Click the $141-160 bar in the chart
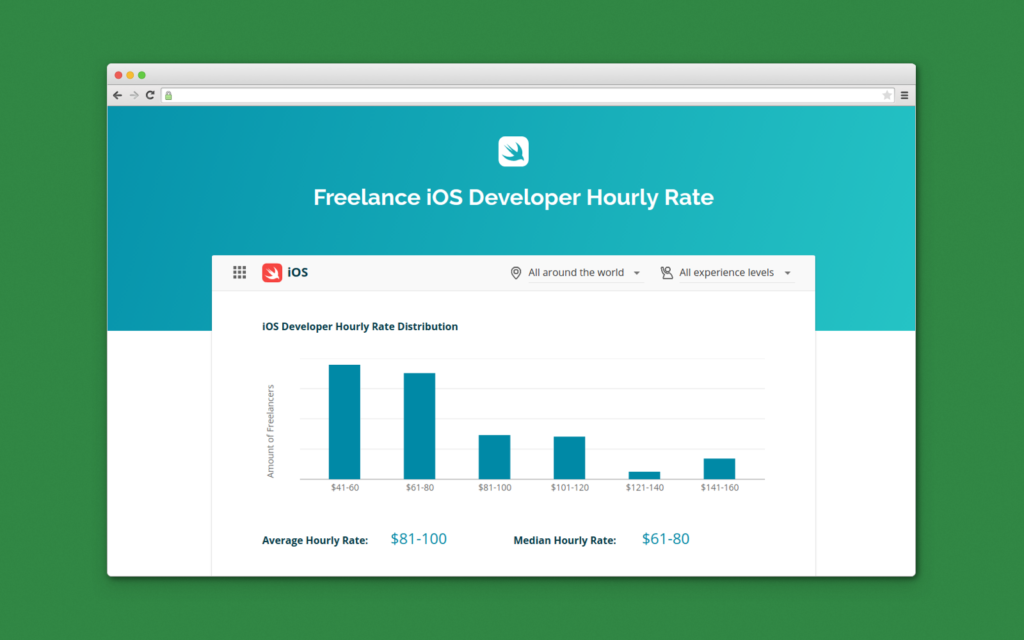The height and width of the screenshot is (640, 1024). pyautogui.click(x=720, y=469)
